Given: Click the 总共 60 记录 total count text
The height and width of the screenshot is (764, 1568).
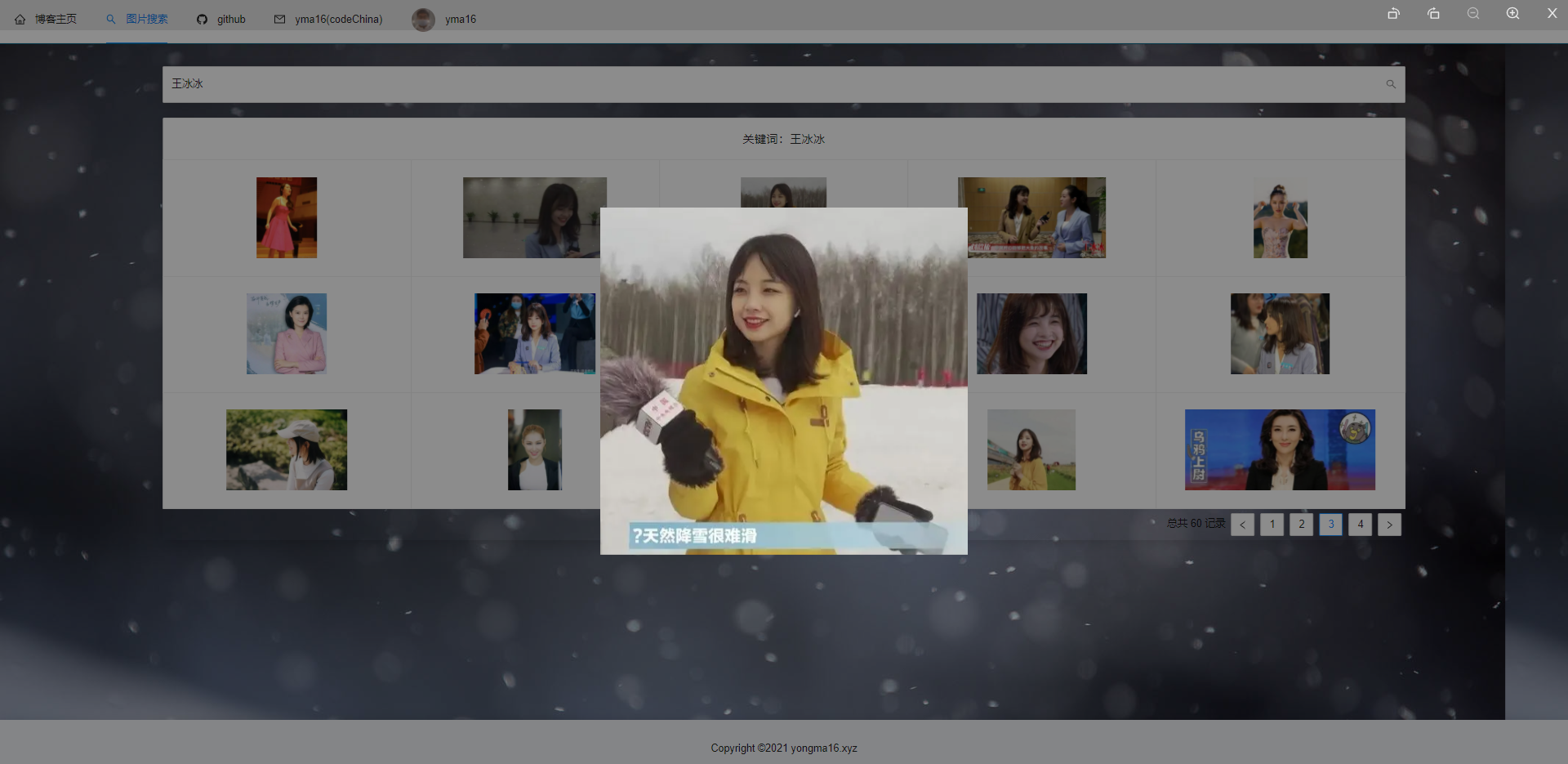Looking at the screenshot, I should coord(1196,523).
